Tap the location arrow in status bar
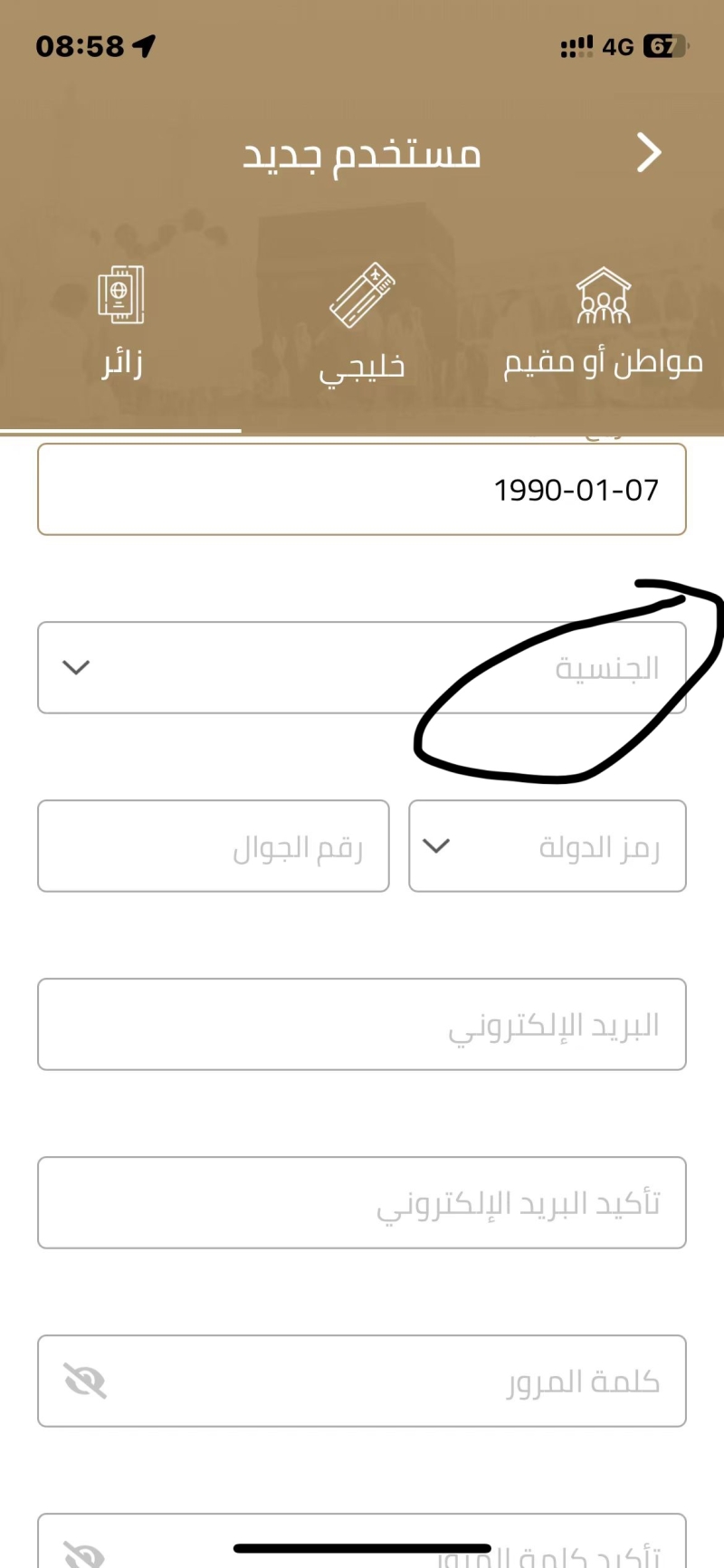This screenshot has height=1568, width=724. click(144, 46)
